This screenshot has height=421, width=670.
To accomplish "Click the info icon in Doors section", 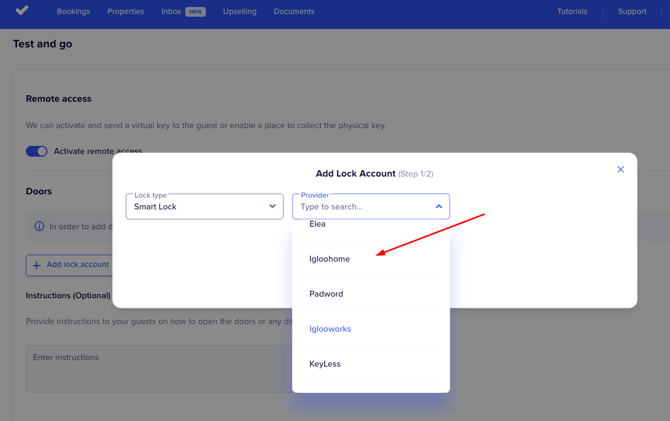I will (39, 227).
